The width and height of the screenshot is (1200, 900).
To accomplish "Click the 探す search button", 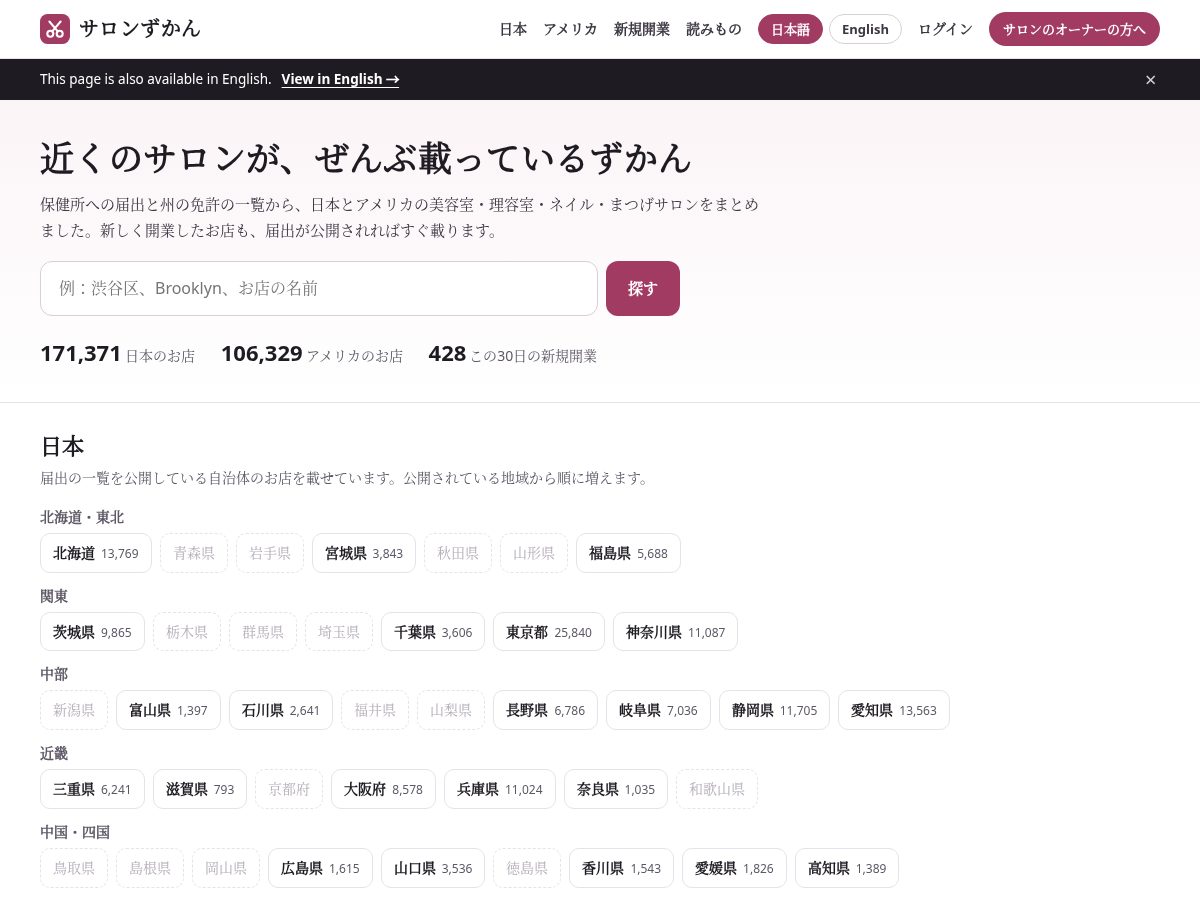I will (643, 288).
